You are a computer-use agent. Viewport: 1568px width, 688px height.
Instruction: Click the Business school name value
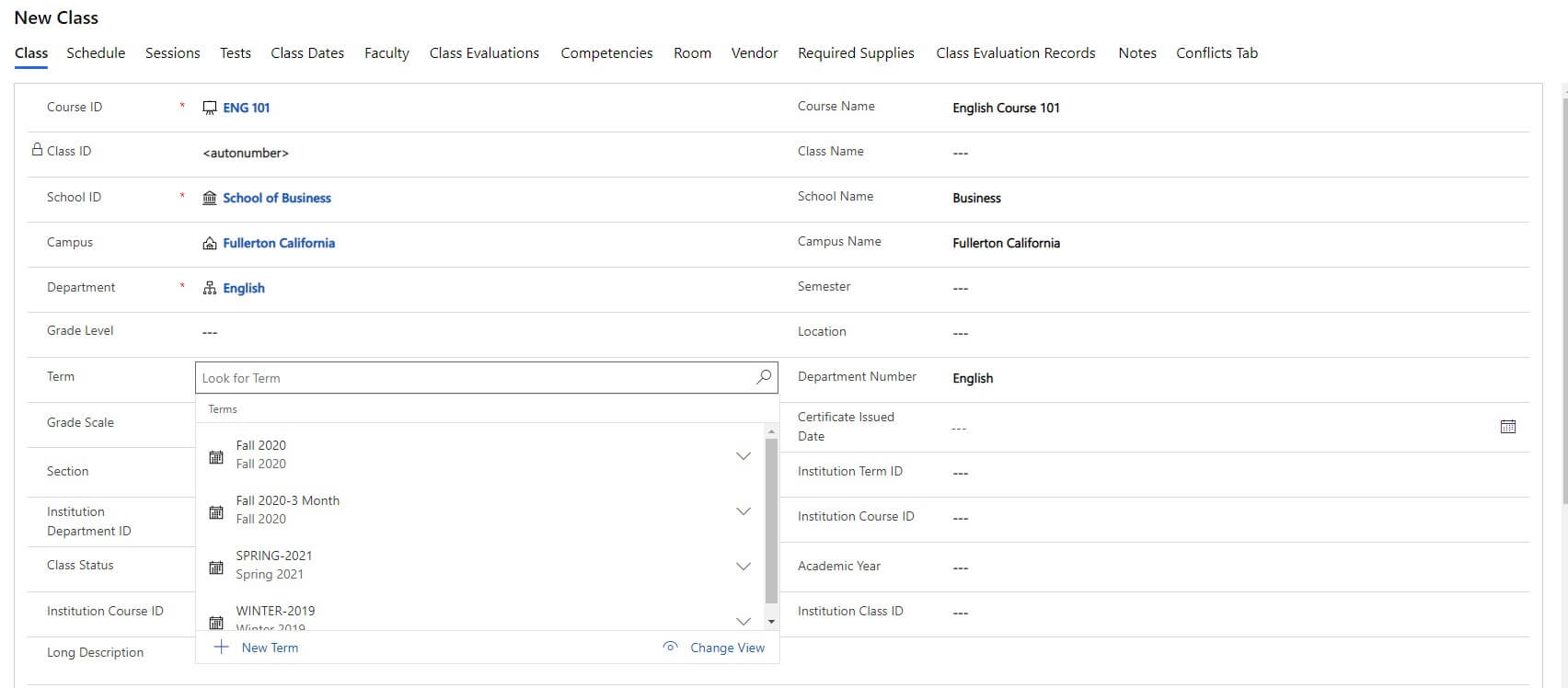pyautogui.click(x=976, y=198)
